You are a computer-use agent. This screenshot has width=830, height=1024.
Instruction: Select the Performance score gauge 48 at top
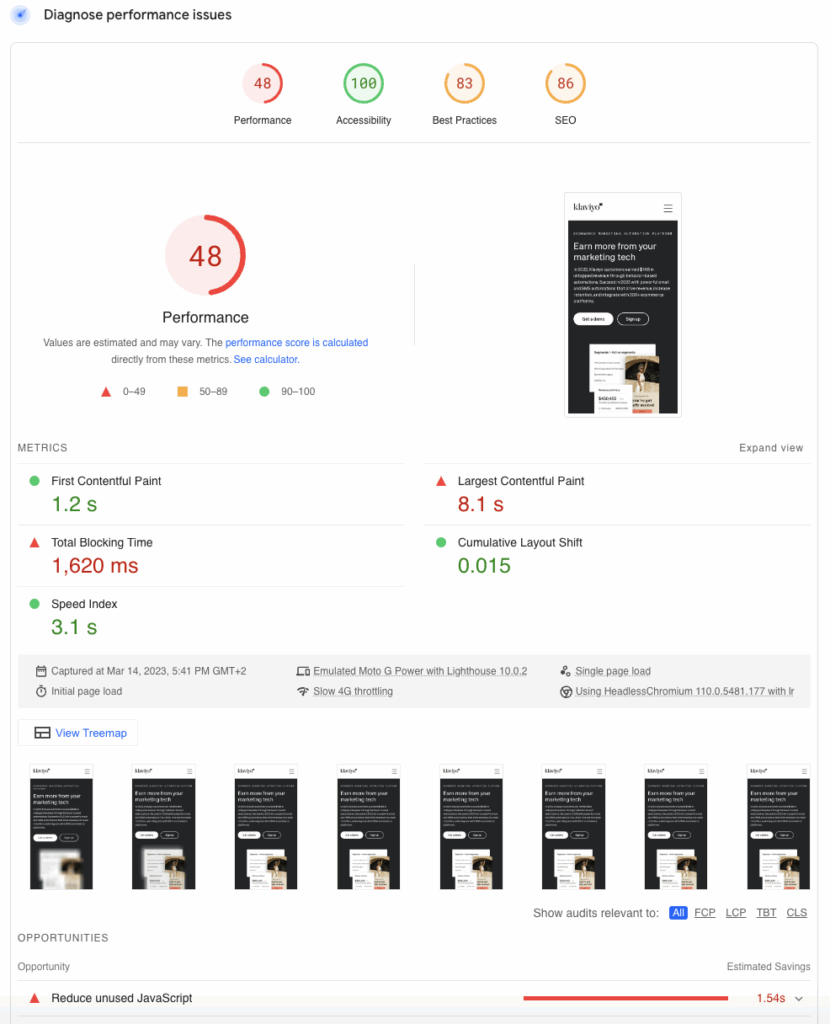tap(263, 84)
